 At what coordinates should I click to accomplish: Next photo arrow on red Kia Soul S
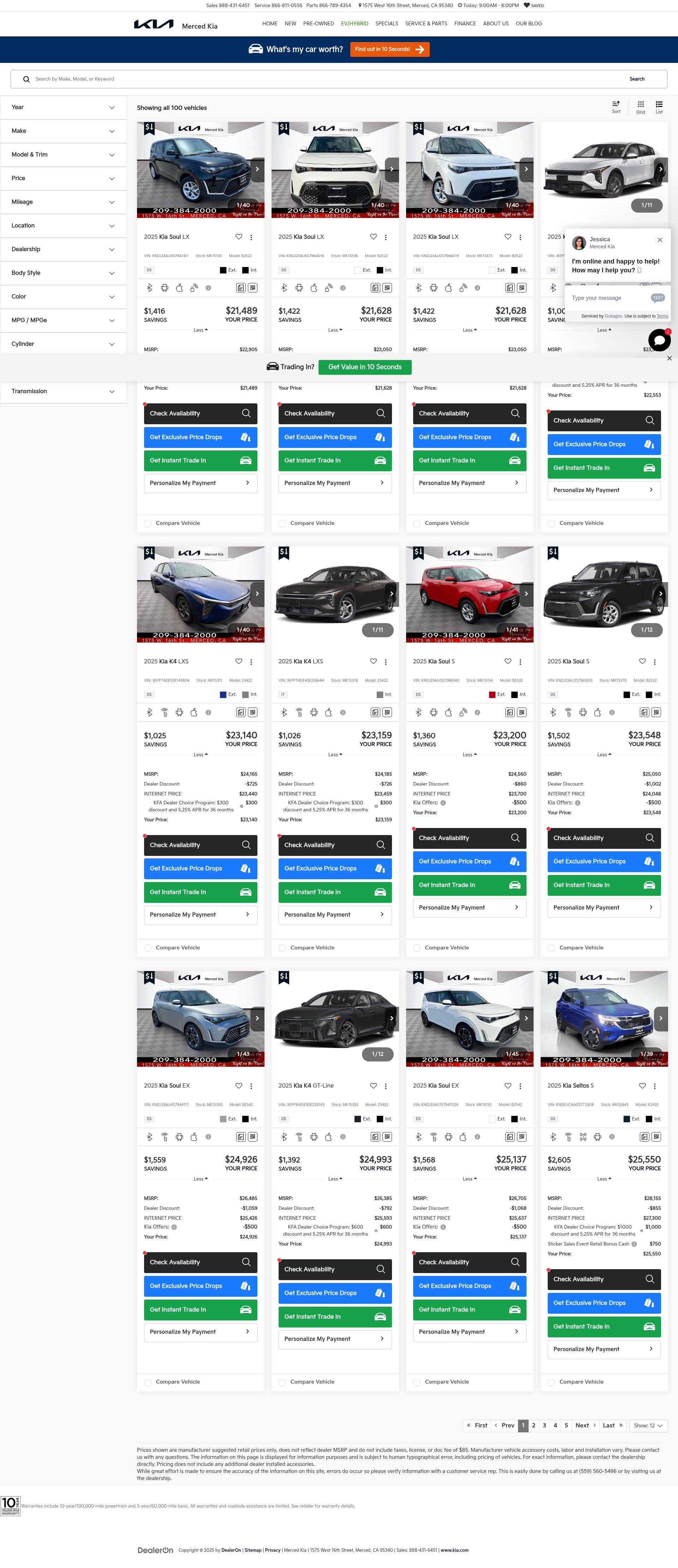[527, 594]
